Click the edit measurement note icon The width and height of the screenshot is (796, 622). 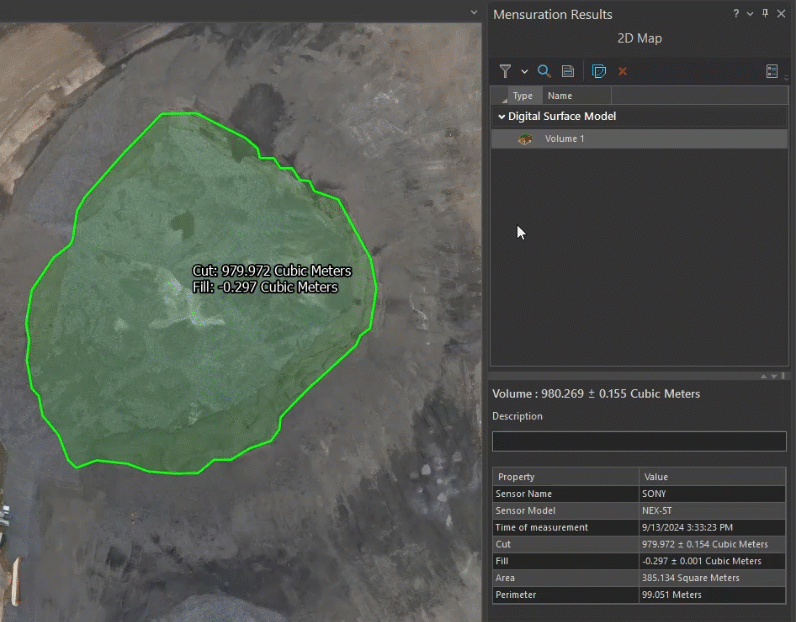click(599, 71)
